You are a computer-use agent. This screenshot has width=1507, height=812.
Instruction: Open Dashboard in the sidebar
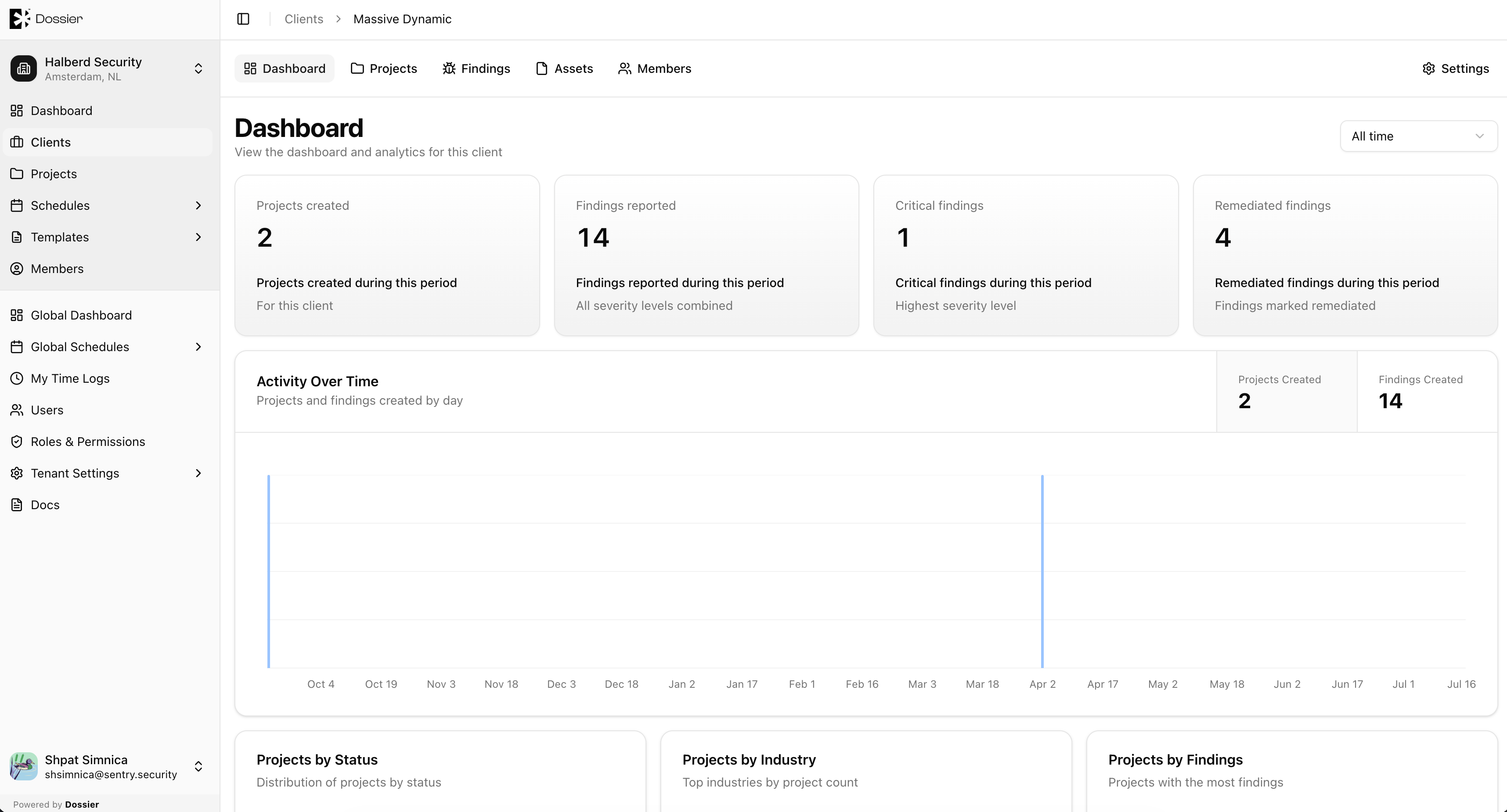pos(108,111)
